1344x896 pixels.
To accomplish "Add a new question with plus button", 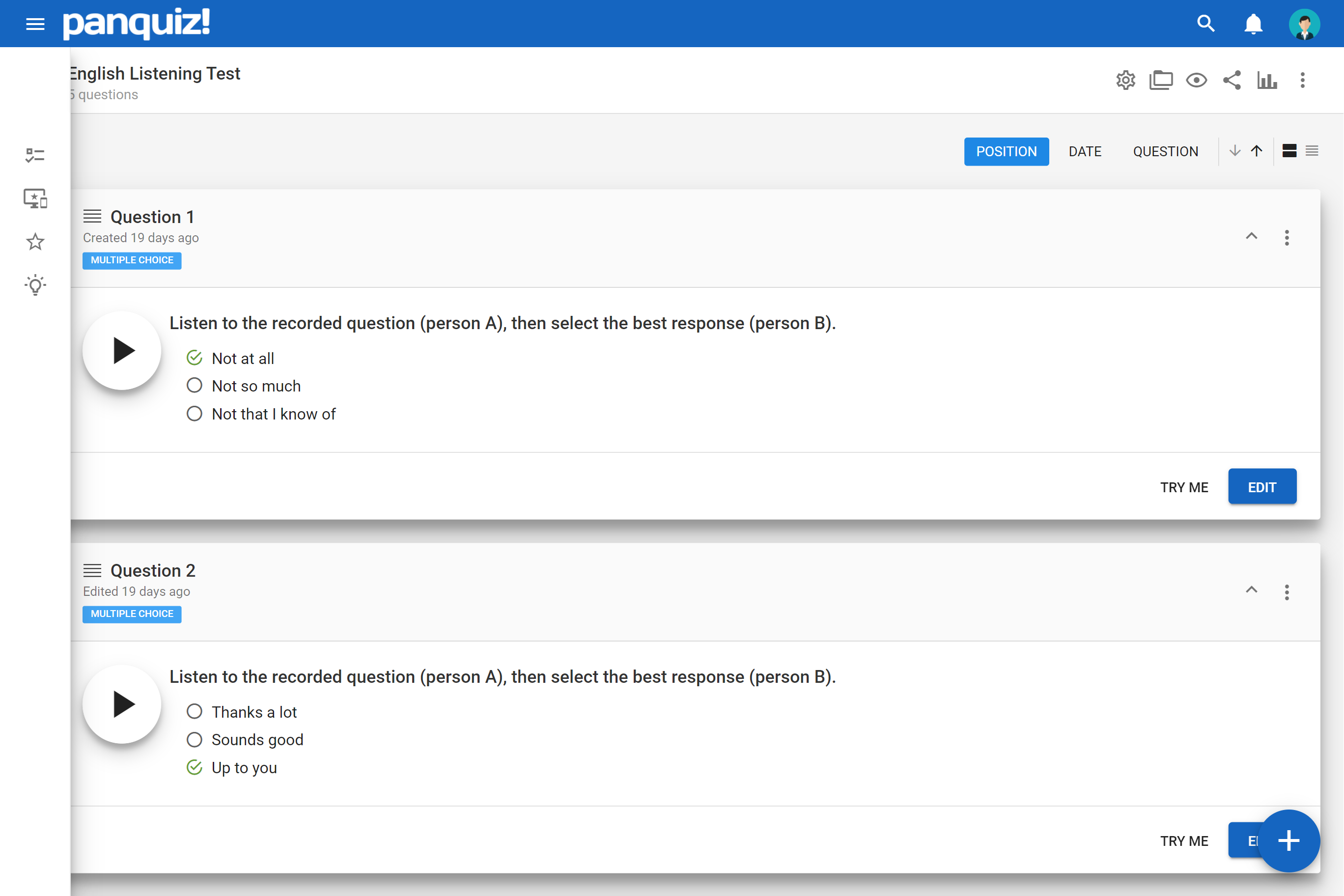I will (1288, 841).
